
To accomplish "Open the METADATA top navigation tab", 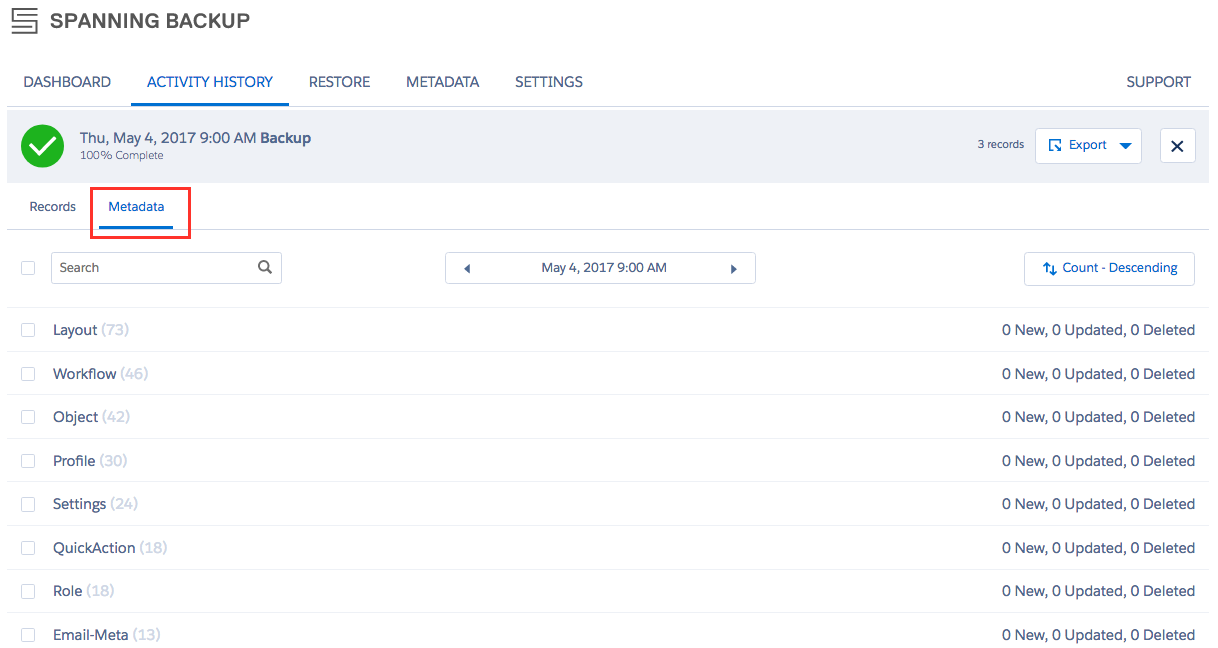I will pyautogui.click(x=442, y=82).
